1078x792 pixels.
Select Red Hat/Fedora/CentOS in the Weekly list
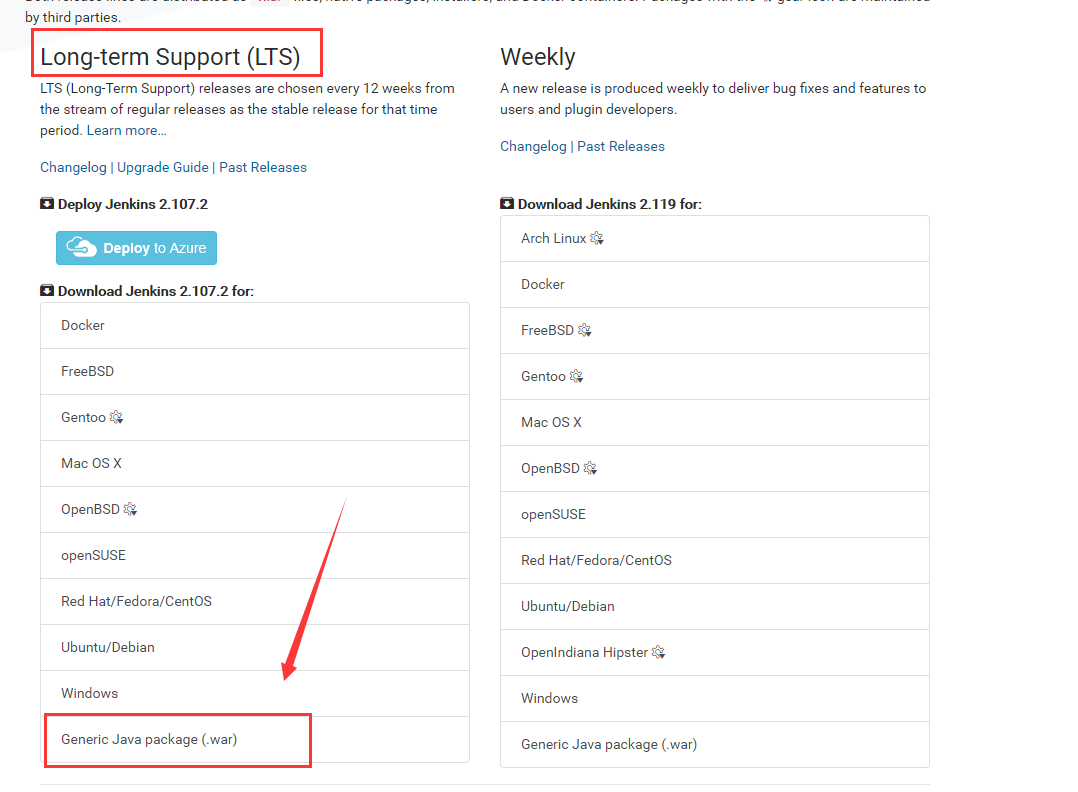coord(715,561)
